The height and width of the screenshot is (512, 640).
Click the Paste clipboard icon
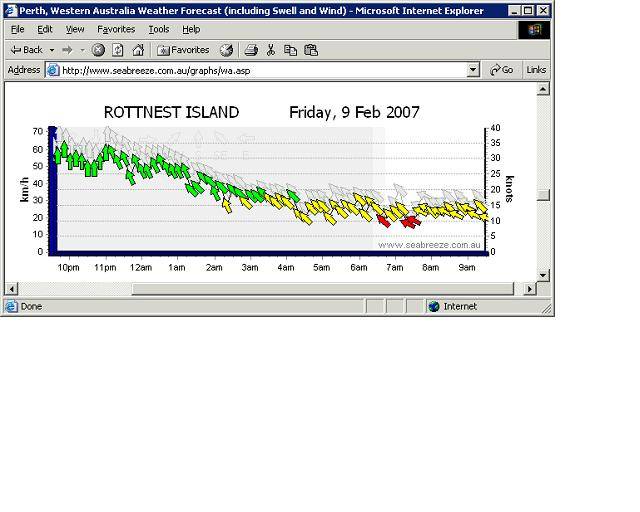coord(310,50)
